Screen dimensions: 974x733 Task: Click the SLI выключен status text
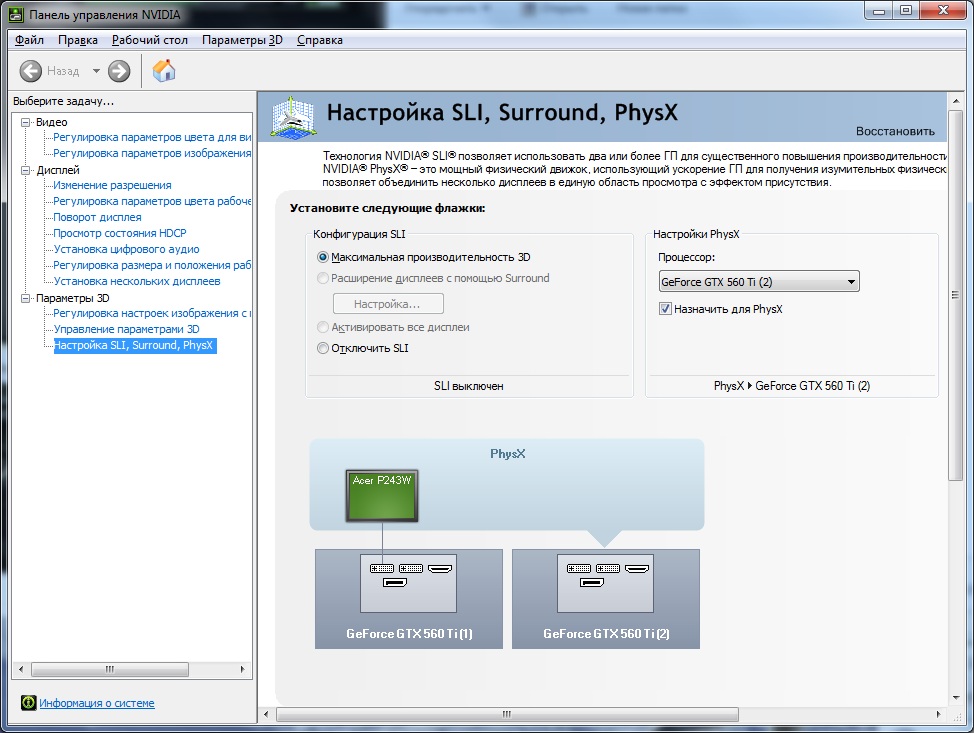coord(468,386)
